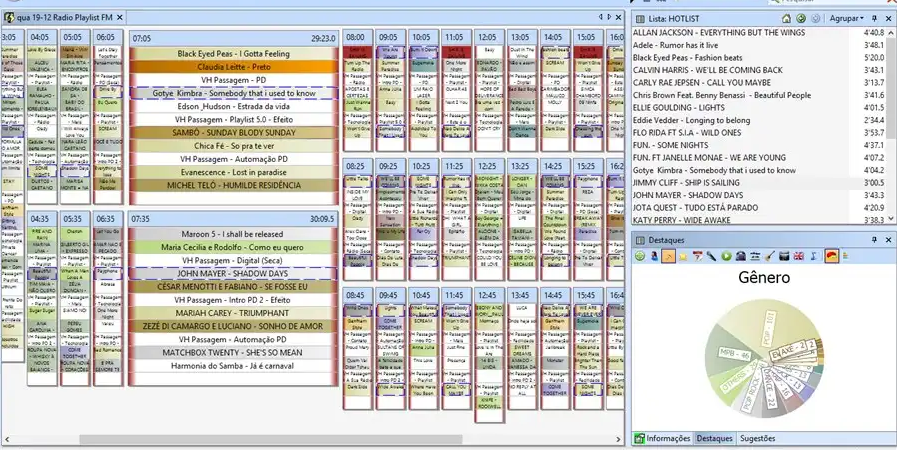Select Adele - Rumor has it live
The height and width of the screenshot is (450, 897).
pyautogui.click(x=758, y=45)
